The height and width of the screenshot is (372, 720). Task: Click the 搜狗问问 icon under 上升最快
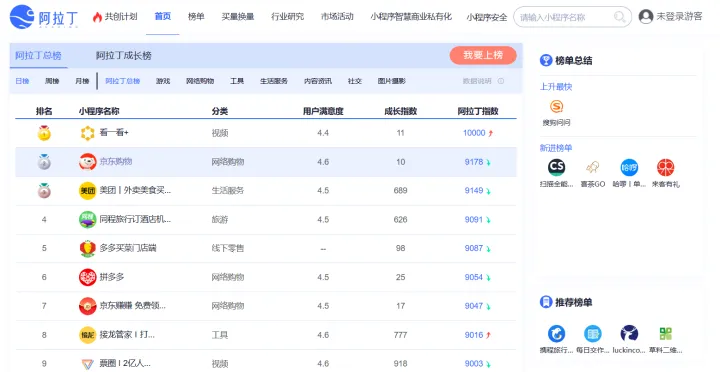tap(557, 107)
